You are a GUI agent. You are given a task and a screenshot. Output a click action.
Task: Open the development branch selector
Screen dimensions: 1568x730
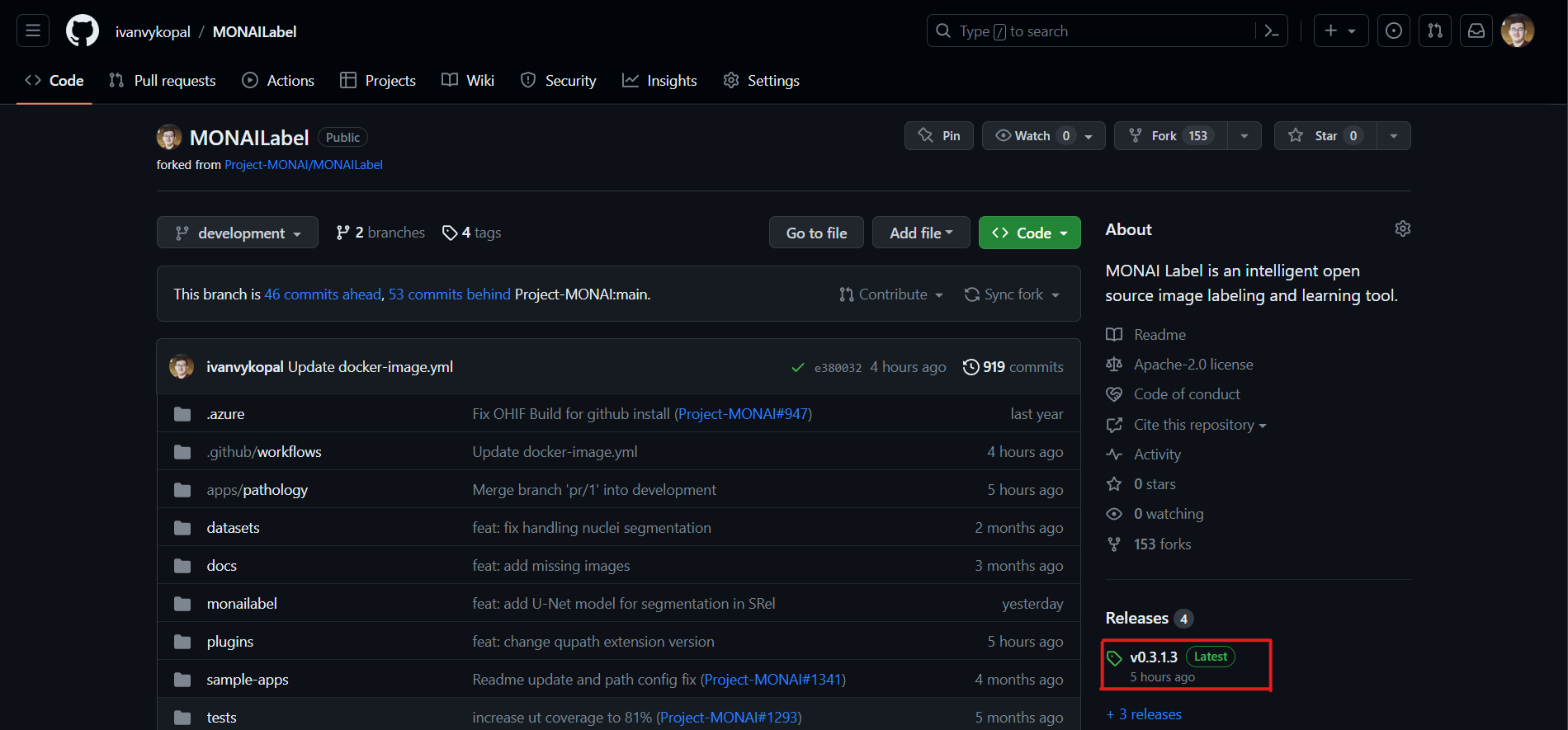(238, 233)
